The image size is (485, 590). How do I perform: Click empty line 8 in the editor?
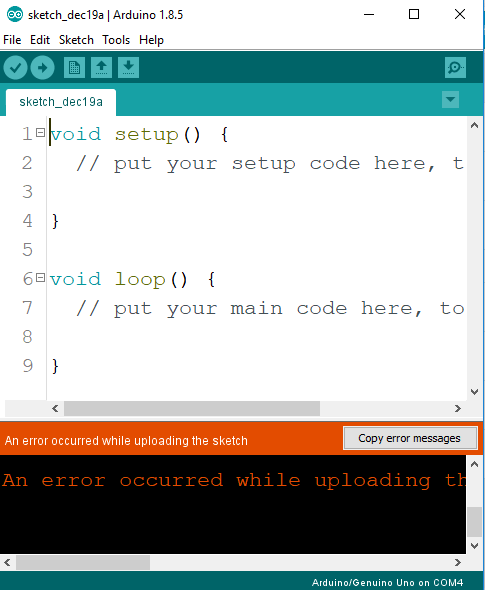(256, 337)
